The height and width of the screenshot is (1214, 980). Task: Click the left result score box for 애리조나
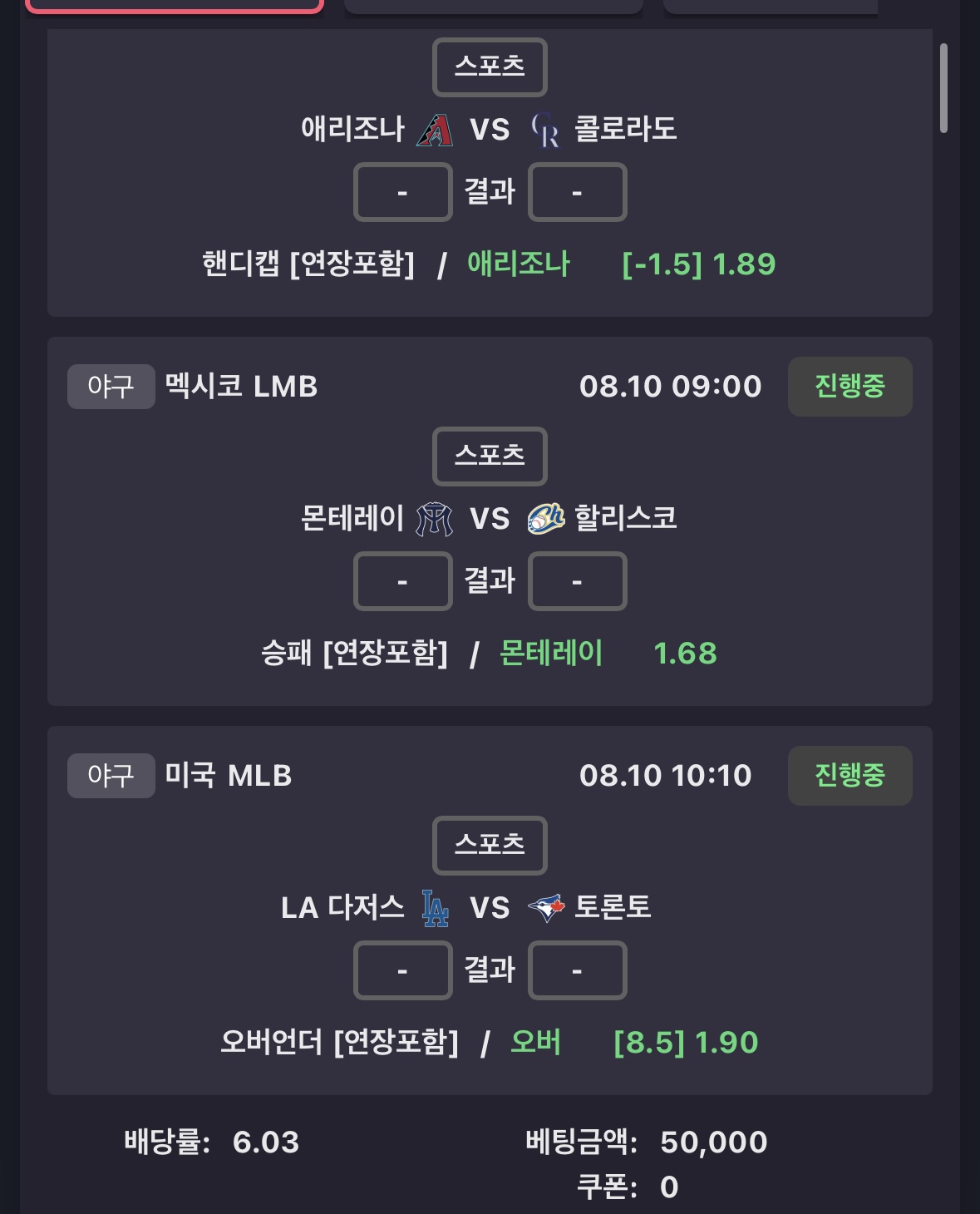point(402,192)
